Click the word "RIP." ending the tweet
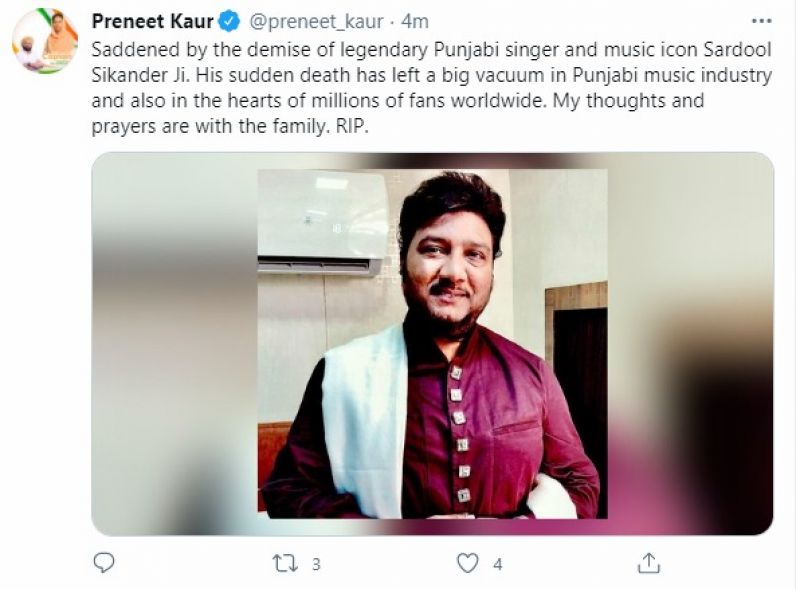The image size is (800, 589). pyautogui.click(x=358, y=129)
